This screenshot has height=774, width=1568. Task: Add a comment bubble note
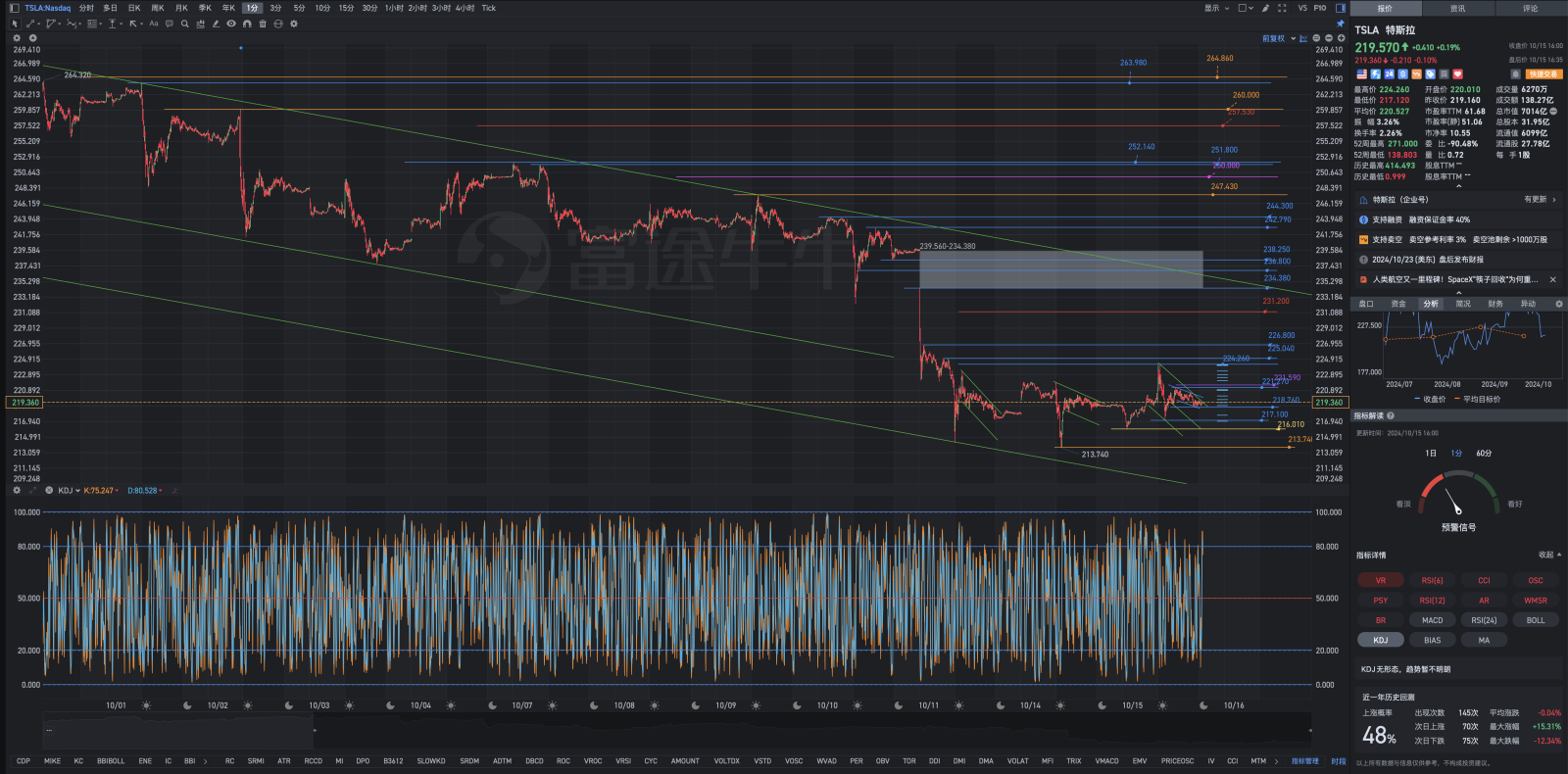[x=169, y=24]
